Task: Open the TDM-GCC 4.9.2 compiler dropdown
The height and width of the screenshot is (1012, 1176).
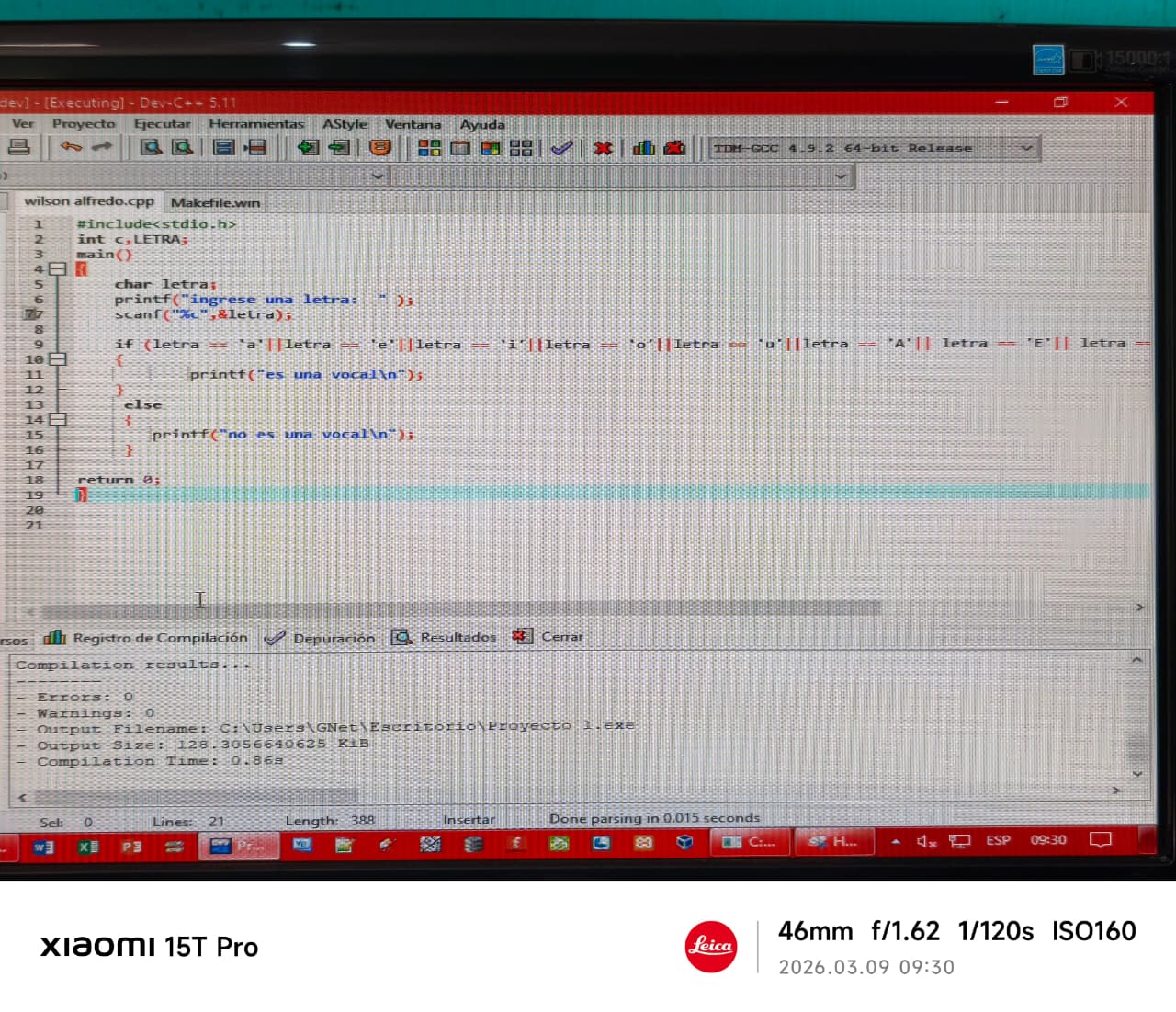Action: [1026, 148]
